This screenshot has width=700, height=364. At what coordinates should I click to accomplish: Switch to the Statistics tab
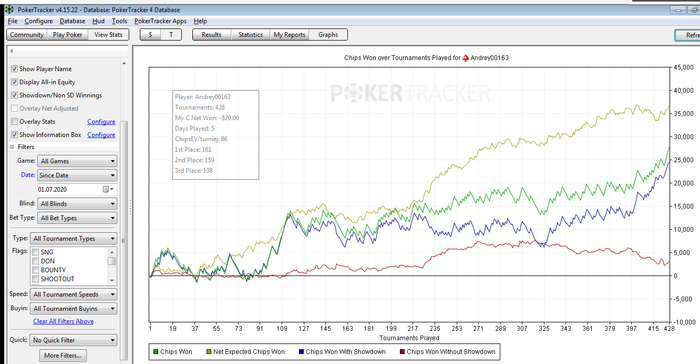point(250,35)
